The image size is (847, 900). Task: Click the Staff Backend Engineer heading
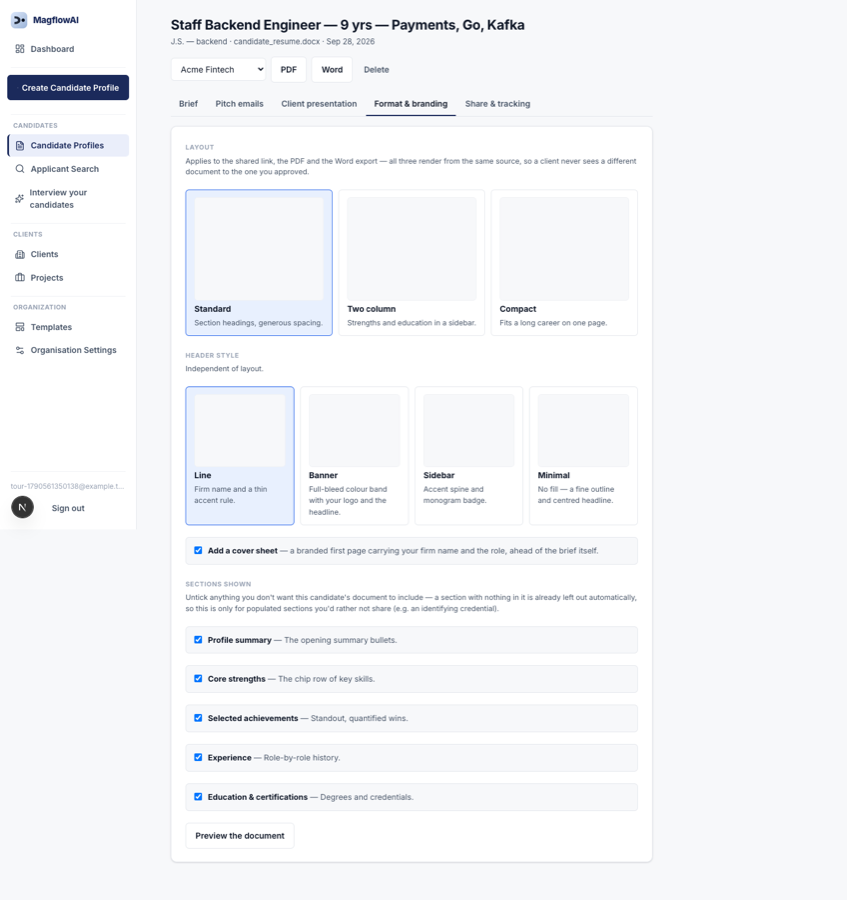[x=348, y=25]
